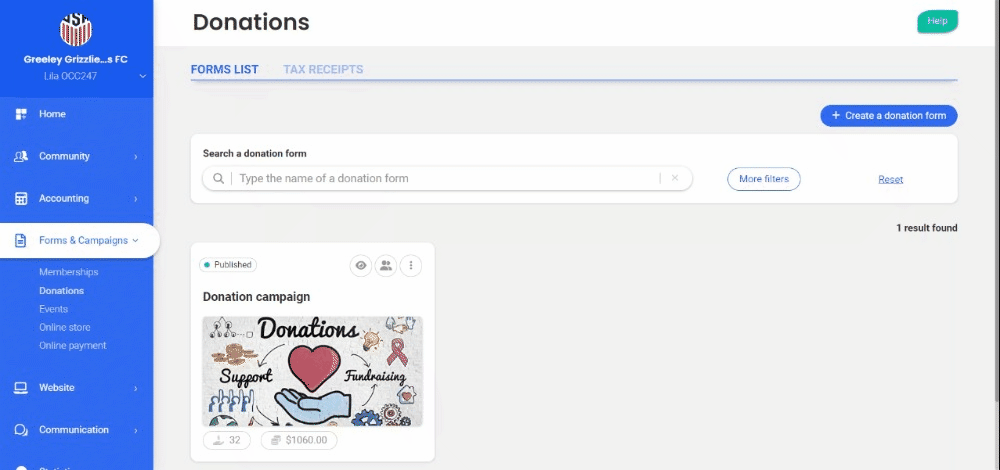Click the 'Lila OCC247' user name
This screenshot has width=1000, height=470.
pos(71,77)
